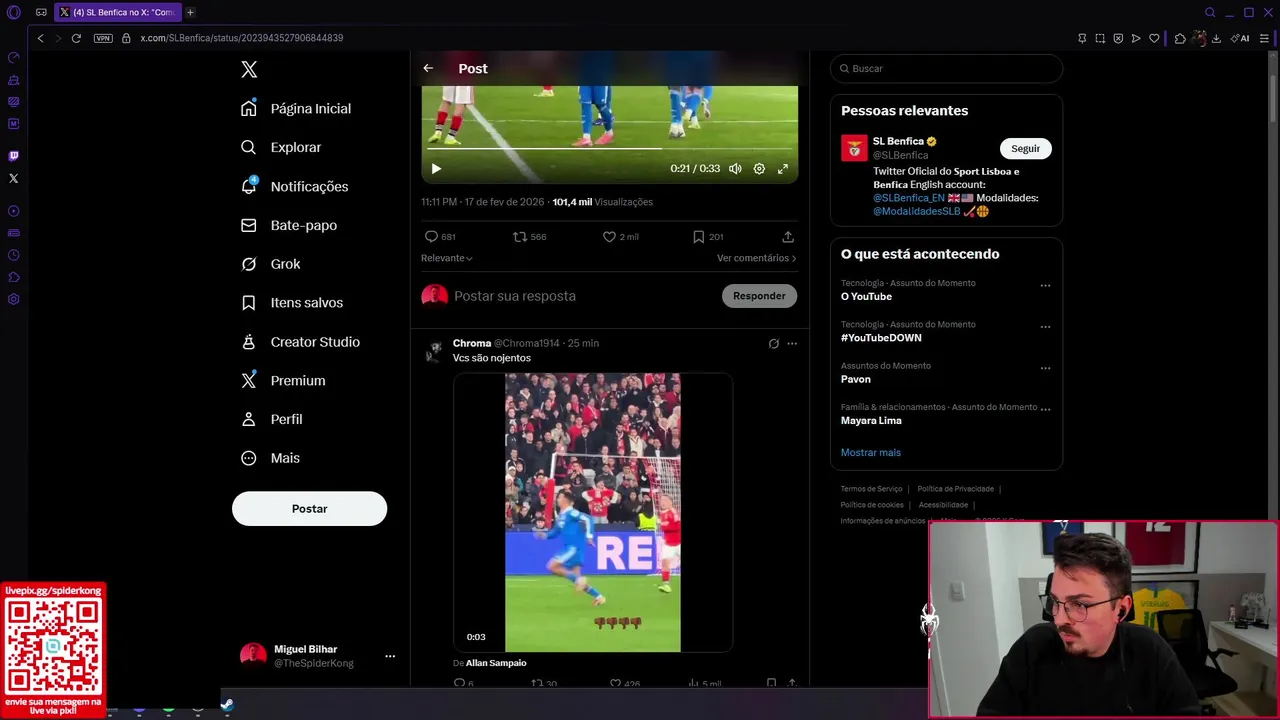Click ad blocker shield icon
This screenshot has height=720, width=1280.
[1118, 38]
